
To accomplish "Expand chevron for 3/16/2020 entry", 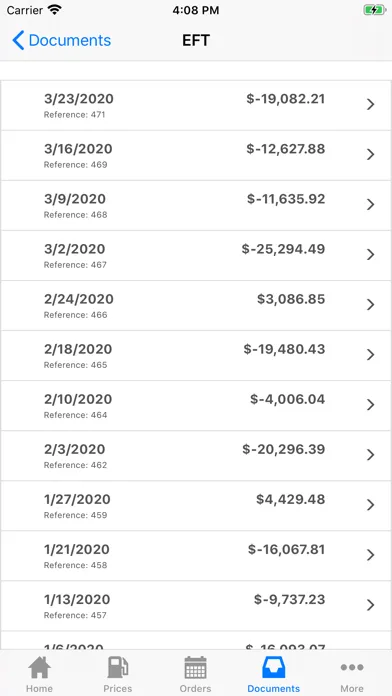I will [370, 154].
